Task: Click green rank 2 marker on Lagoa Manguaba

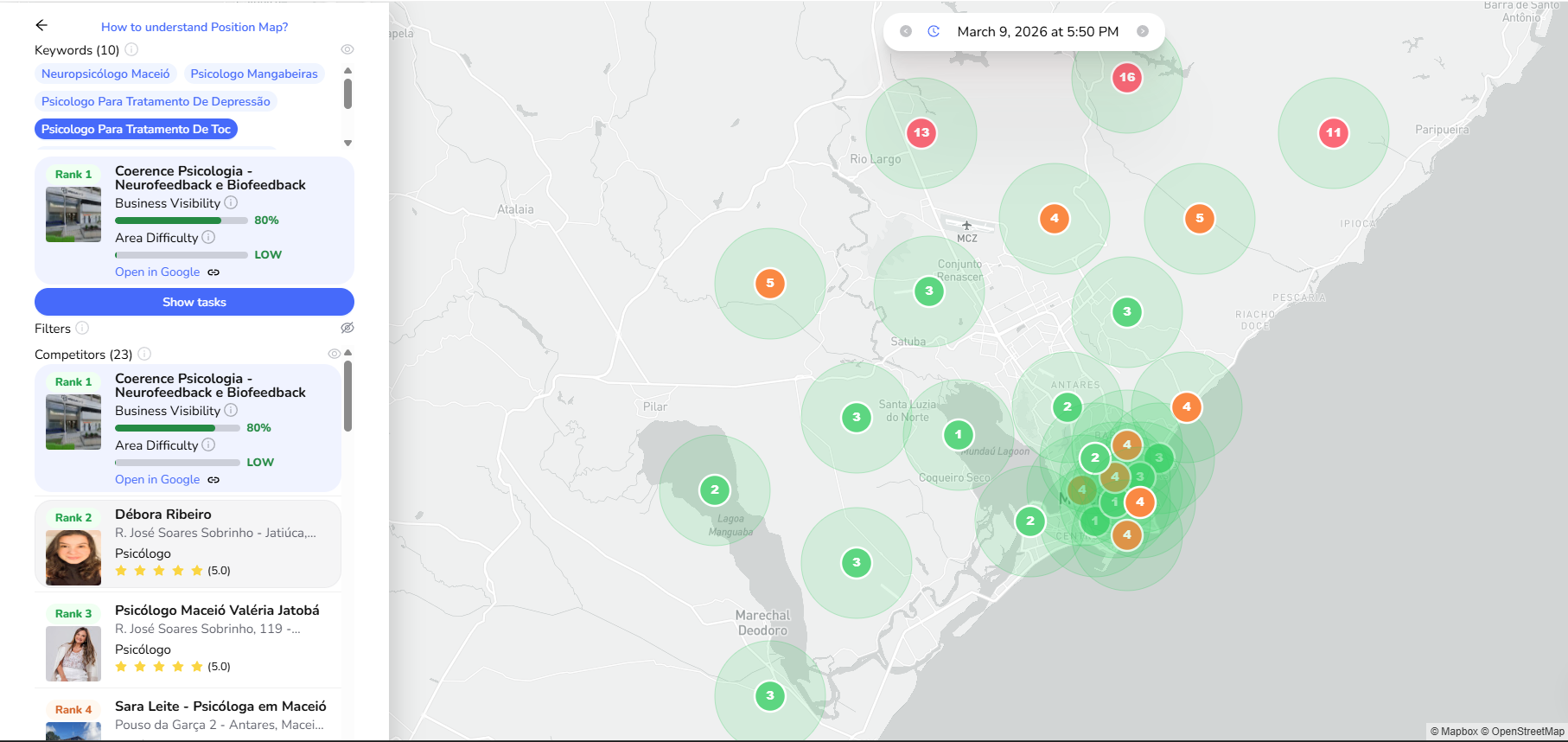Action: point(715,490)
